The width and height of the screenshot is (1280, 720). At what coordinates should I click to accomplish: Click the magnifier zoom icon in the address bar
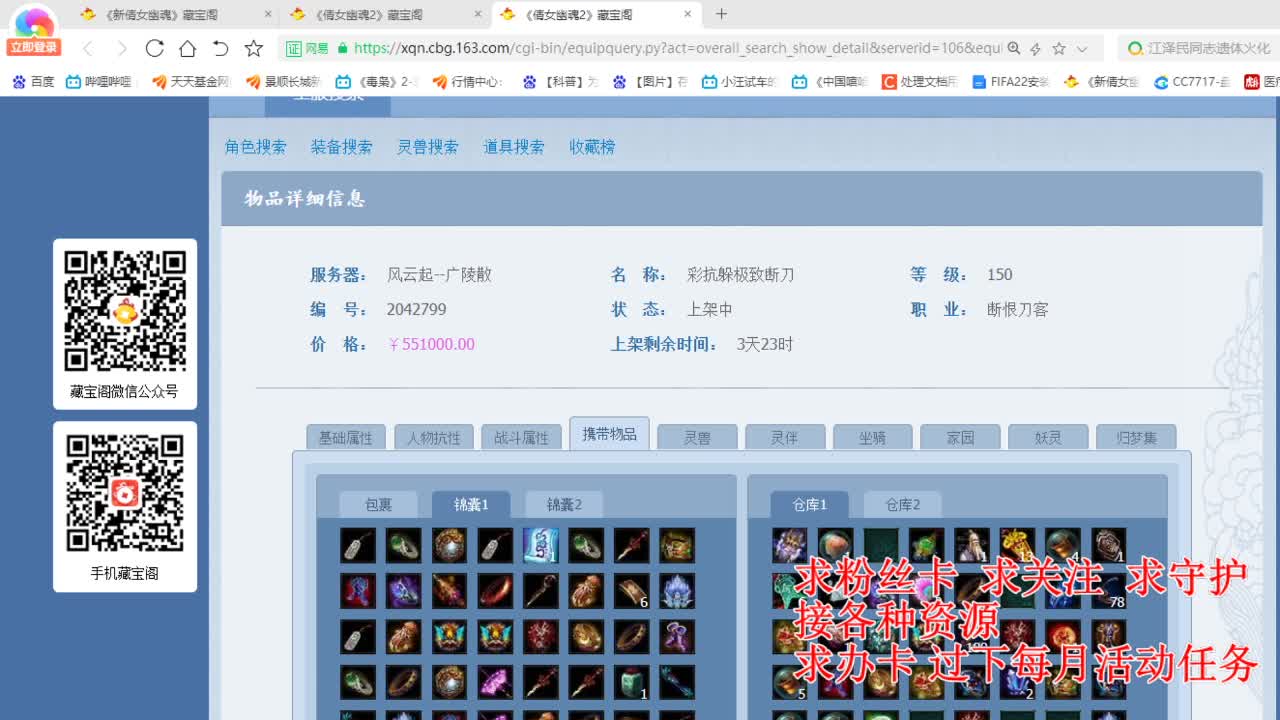[1014, 48]
